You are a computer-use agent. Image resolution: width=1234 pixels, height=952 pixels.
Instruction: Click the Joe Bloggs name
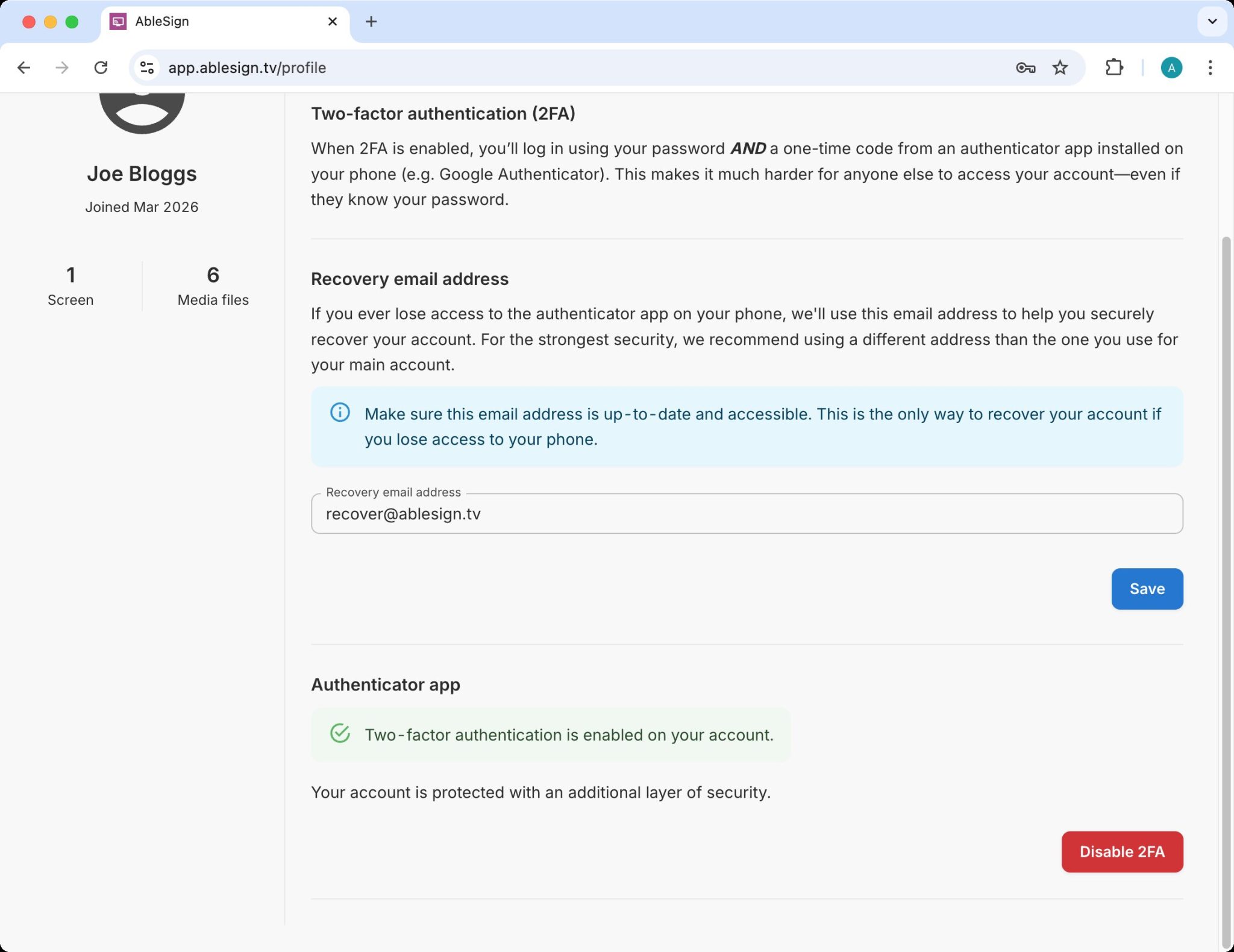point(142,174)
